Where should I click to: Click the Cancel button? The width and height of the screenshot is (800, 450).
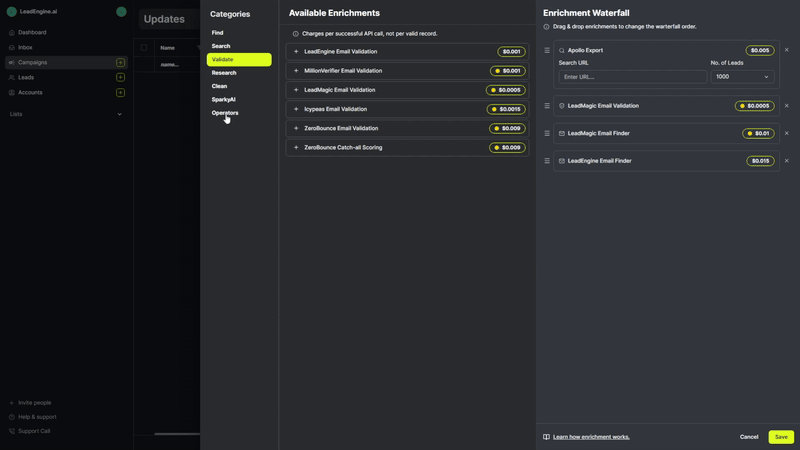749,437
